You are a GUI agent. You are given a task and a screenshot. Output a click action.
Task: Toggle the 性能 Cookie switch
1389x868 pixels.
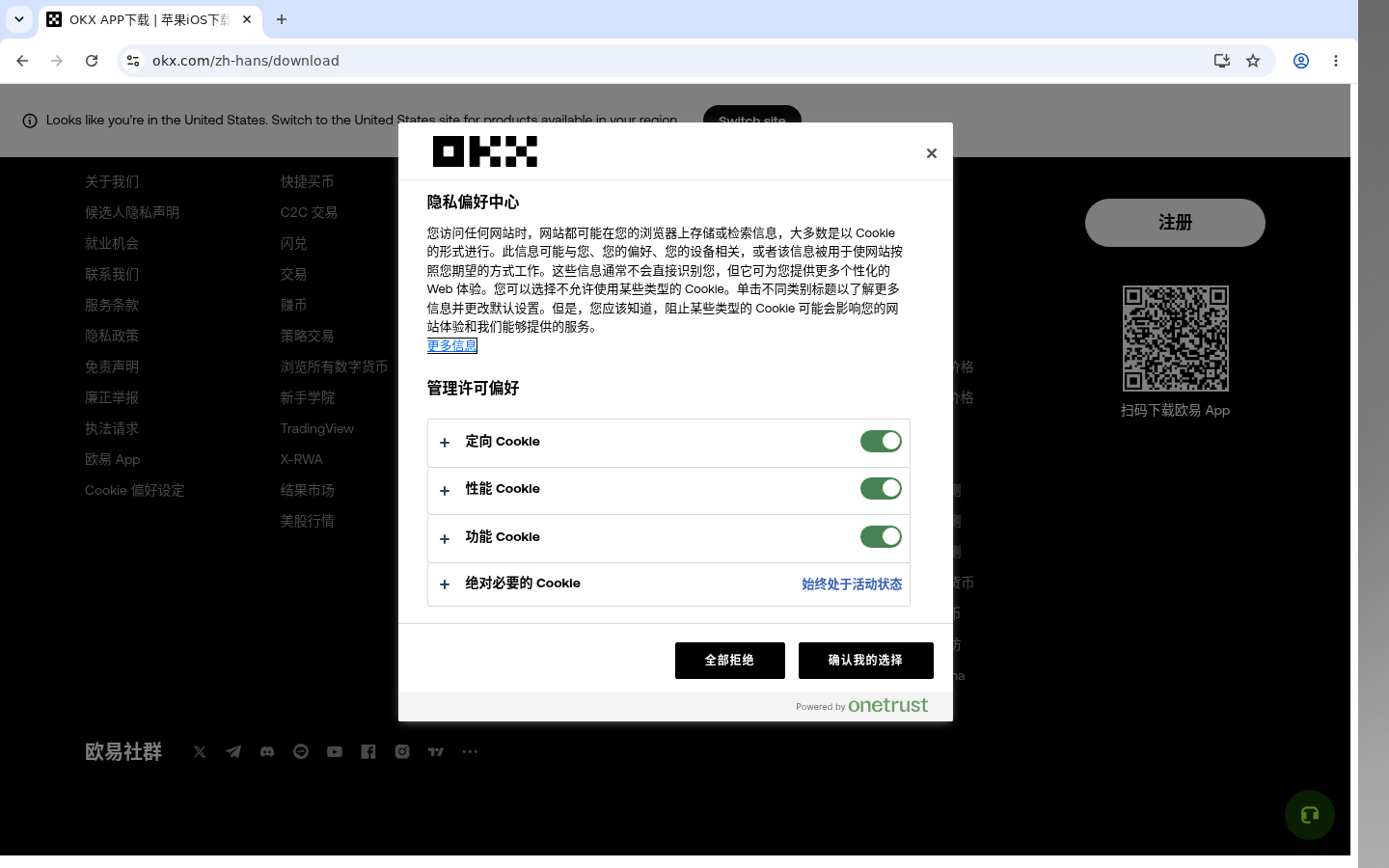(x=881, y=489)
